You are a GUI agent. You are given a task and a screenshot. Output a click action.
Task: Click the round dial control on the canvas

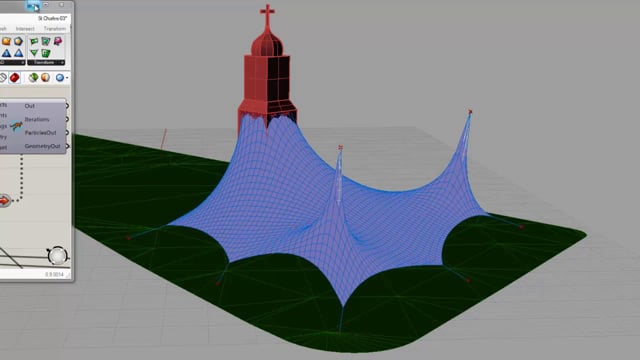click(x=57, y=256)
